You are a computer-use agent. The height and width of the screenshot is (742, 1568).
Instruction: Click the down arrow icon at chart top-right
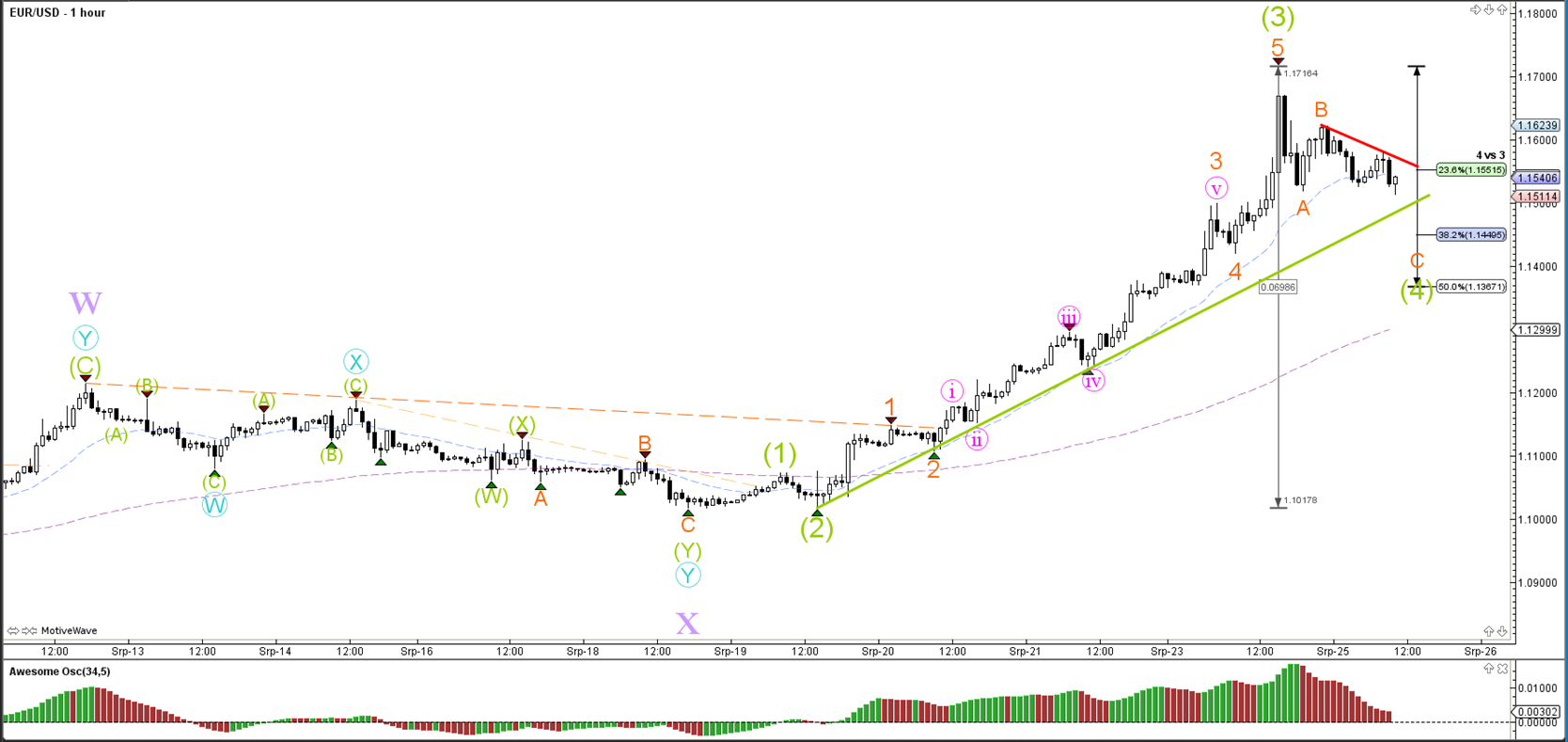point(1489,9)
